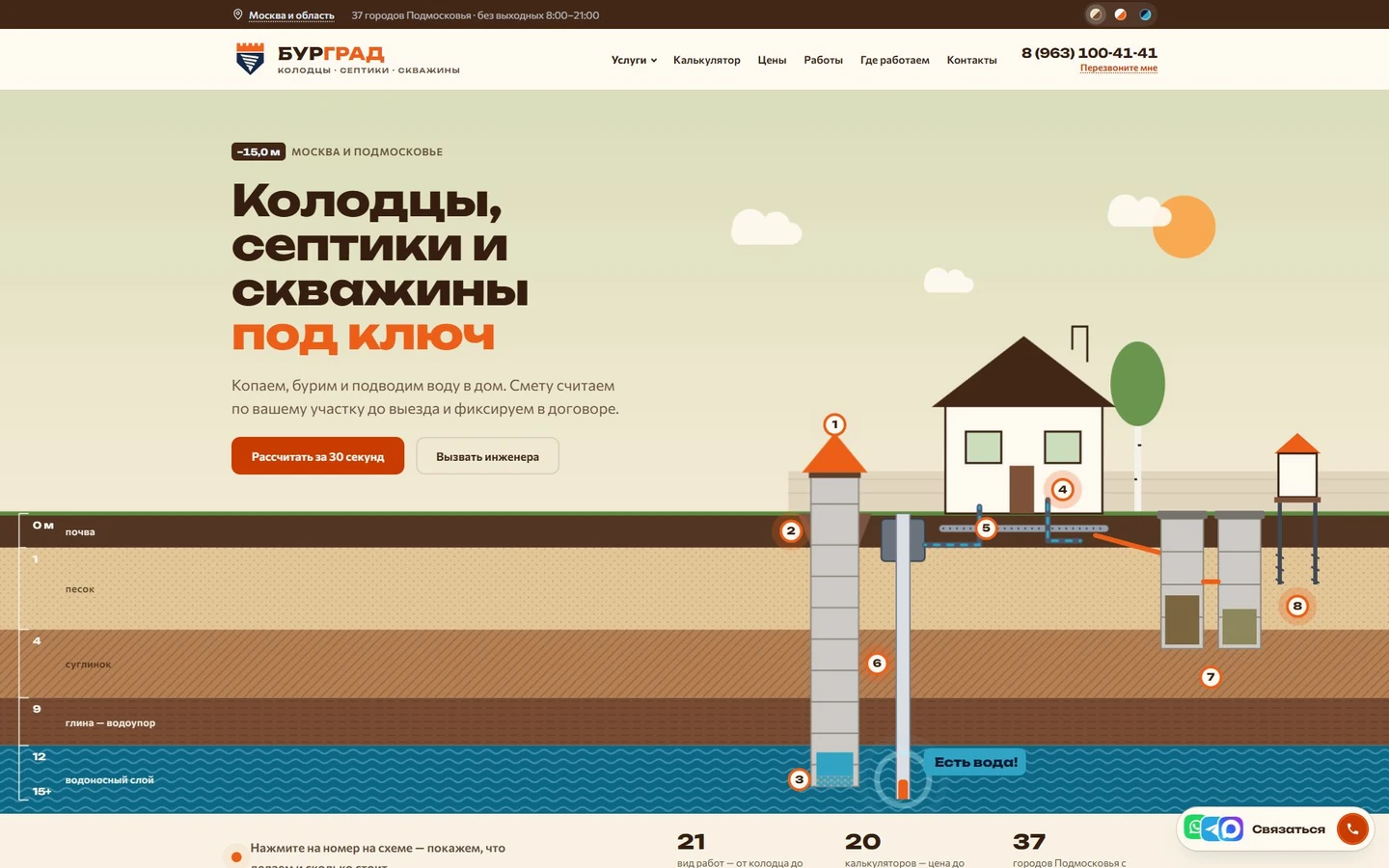This screenshot has width=1389, height=868.
Task: Select scheme marker number 4 on the house
Action: point(1062,489)
